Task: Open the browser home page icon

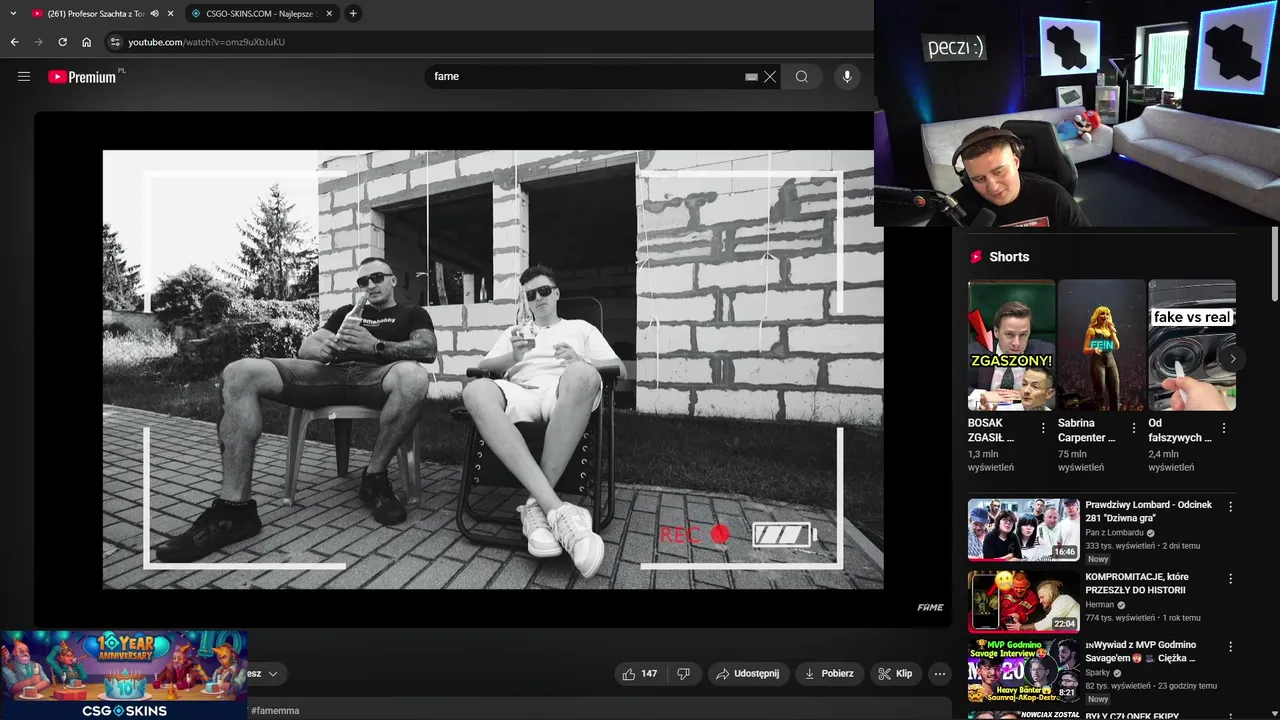Action: [x=86, y=42]
